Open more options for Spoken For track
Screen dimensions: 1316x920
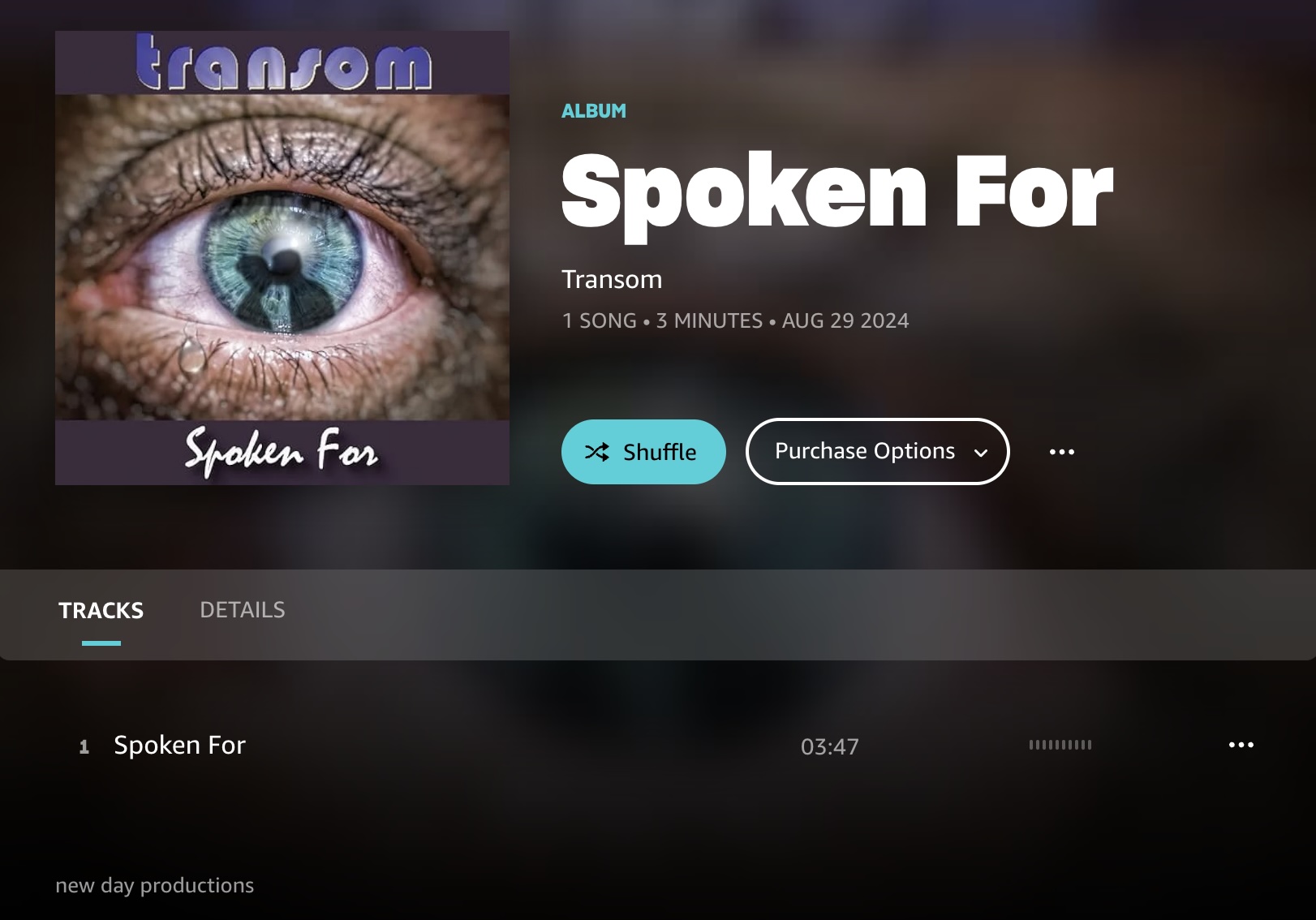point(1241,745)
